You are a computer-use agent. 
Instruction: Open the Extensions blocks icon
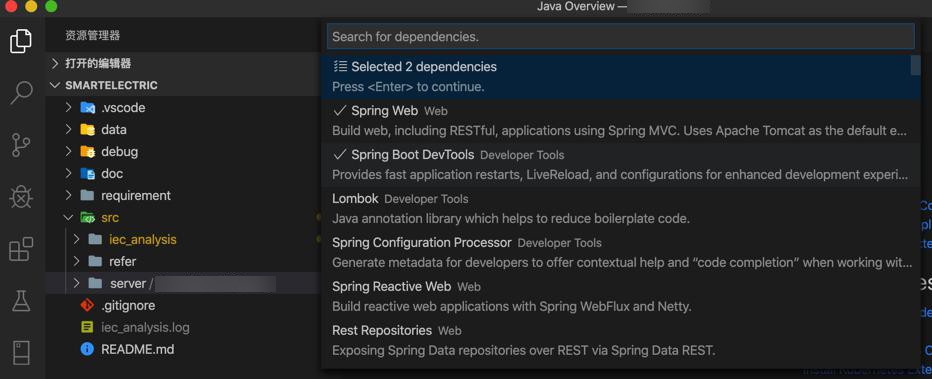tap(21, 249)
